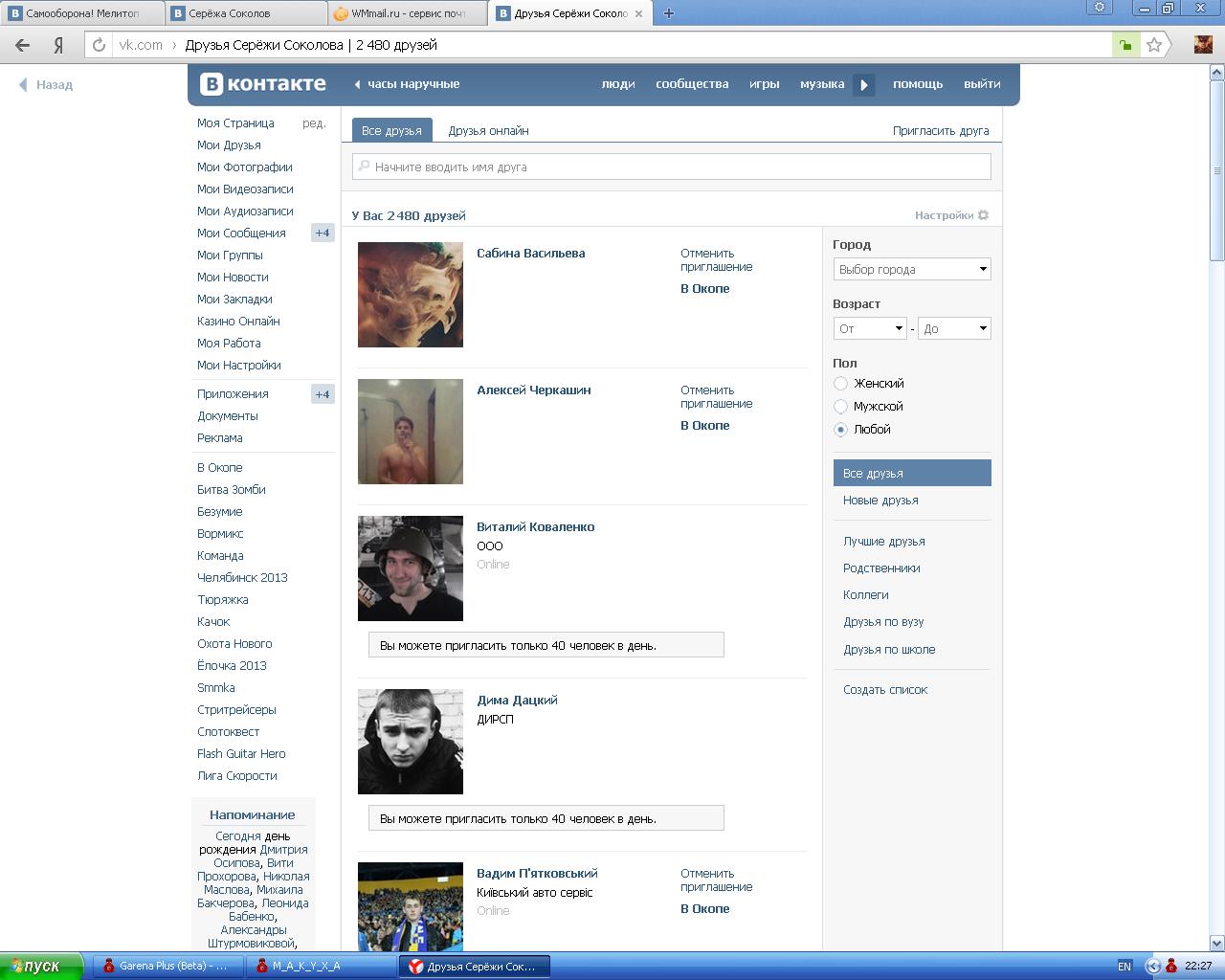Switch to WMmail.ru browser tab

coord(407,13)
